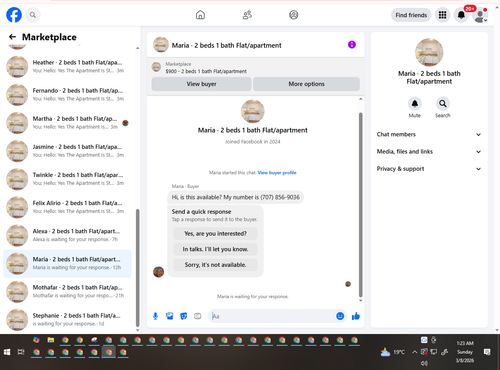Open Stephanie's apartment conversation
This screenshot has height=370, width=500.
tap(68, 320)
